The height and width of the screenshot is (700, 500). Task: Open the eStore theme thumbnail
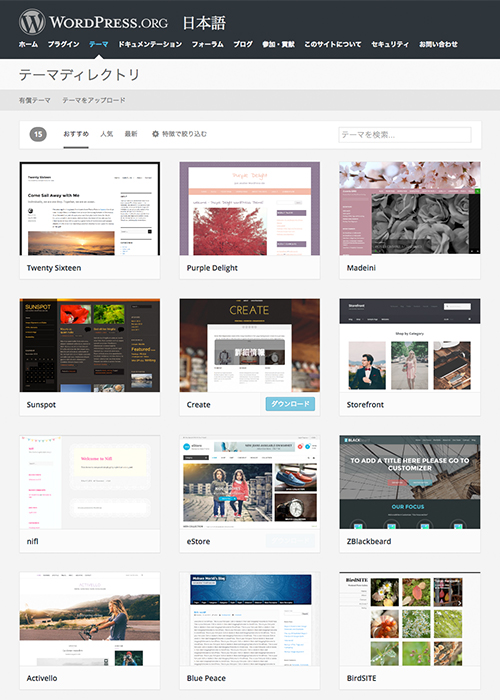[250, 482]
